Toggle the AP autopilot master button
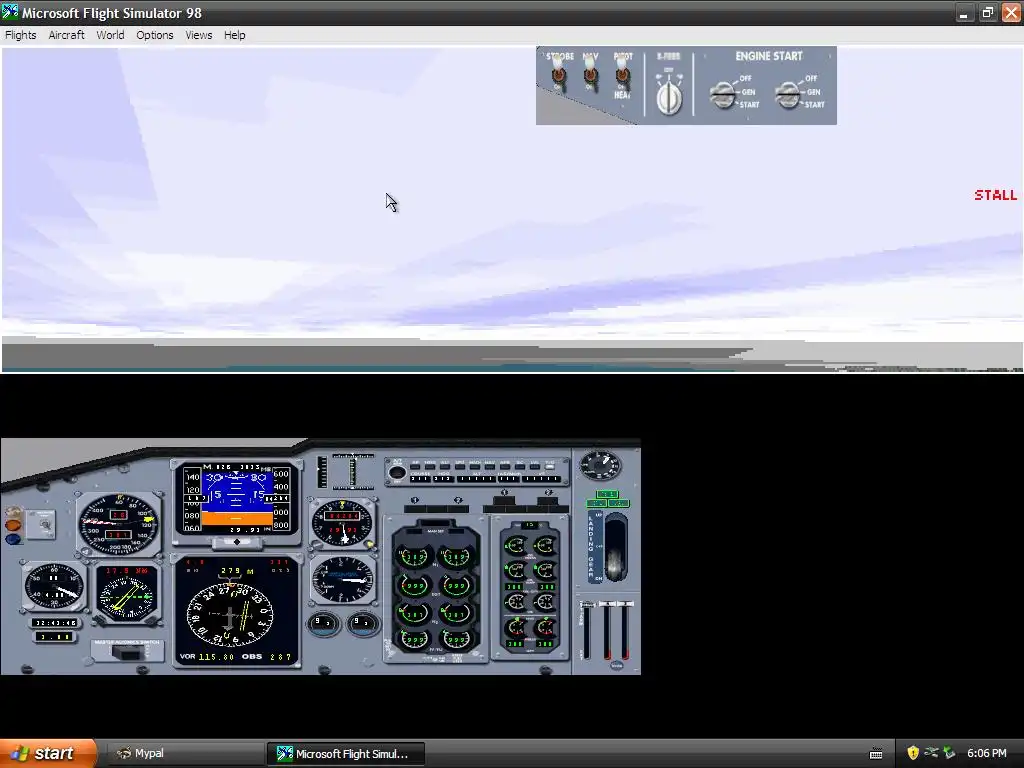Viewport: 1024px width, 768px height. [x=415, y=466]
